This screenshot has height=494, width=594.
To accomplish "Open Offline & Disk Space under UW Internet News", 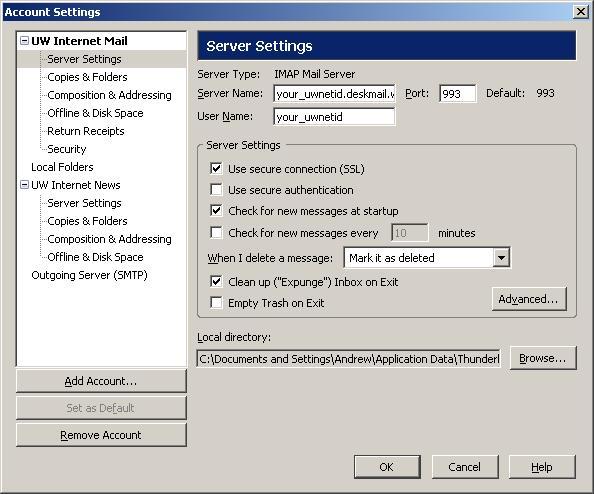I will coord(95,257).
